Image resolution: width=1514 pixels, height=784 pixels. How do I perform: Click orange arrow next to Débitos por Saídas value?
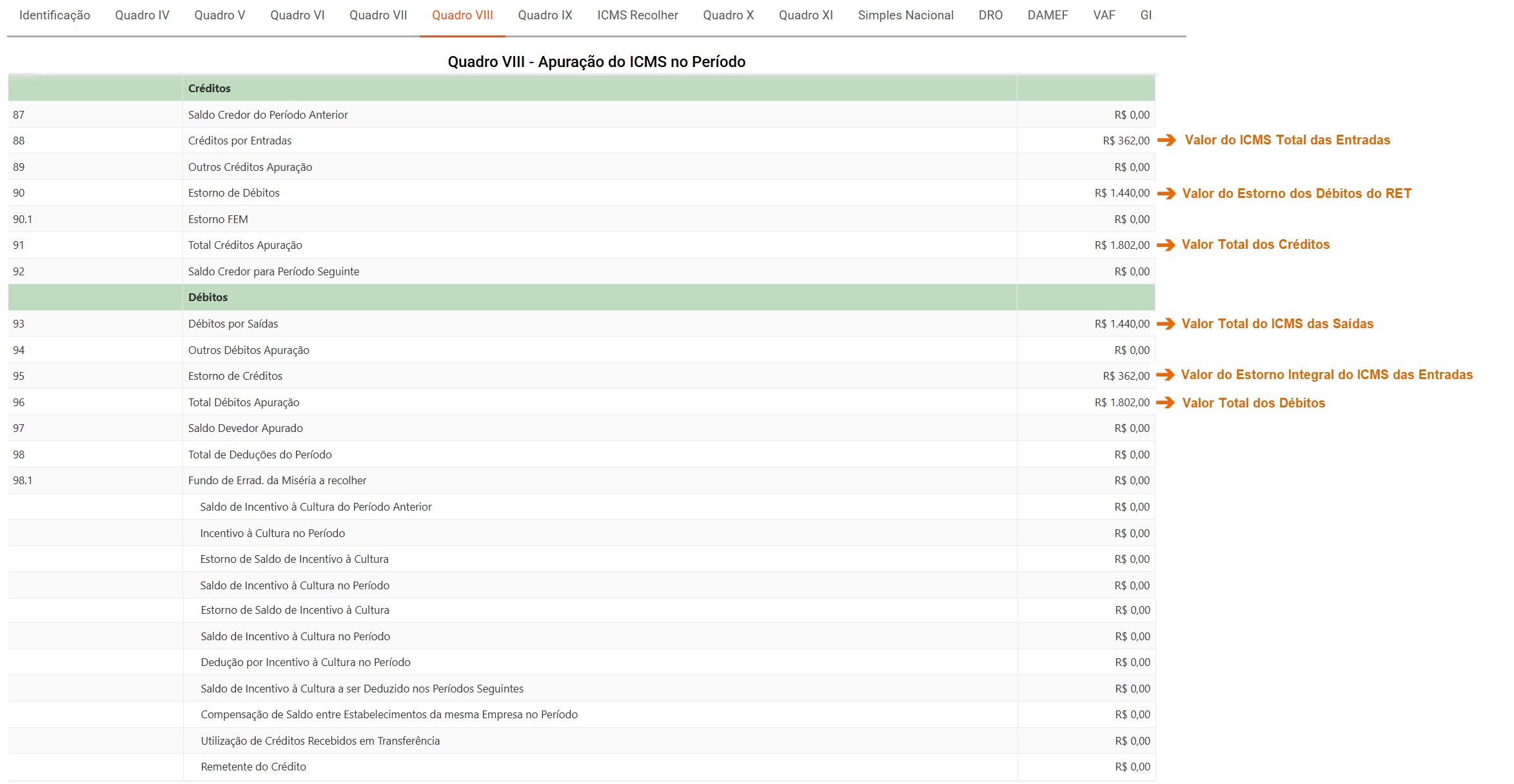point(1166,324)
